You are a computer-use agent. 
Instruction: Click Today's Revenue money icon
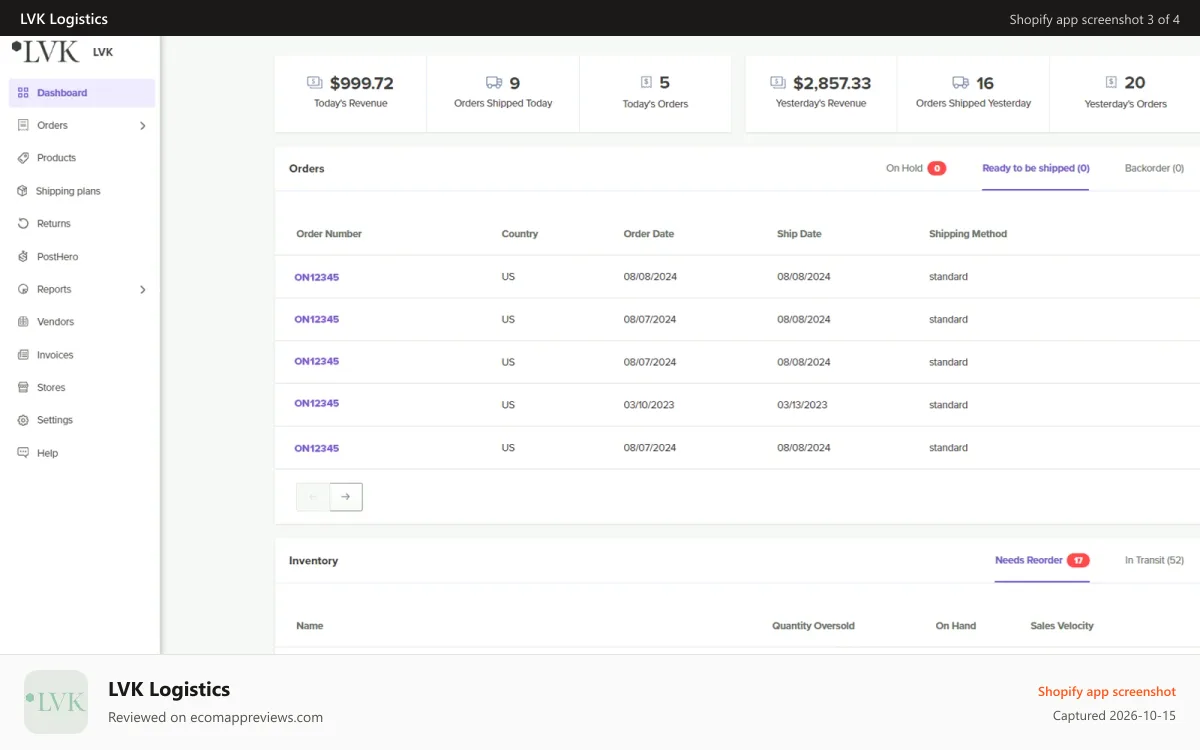pos(315,83)
